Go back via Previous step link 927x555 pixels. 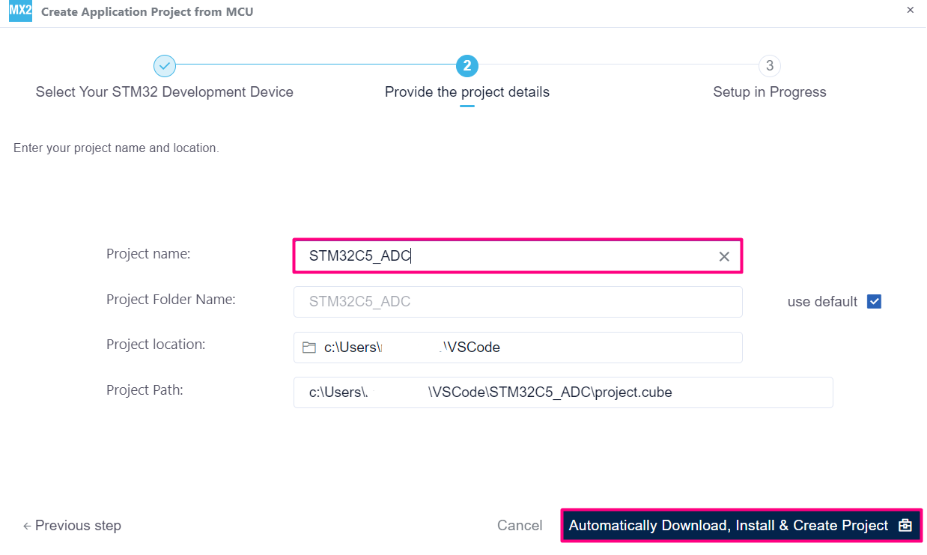tap(72, 525)
